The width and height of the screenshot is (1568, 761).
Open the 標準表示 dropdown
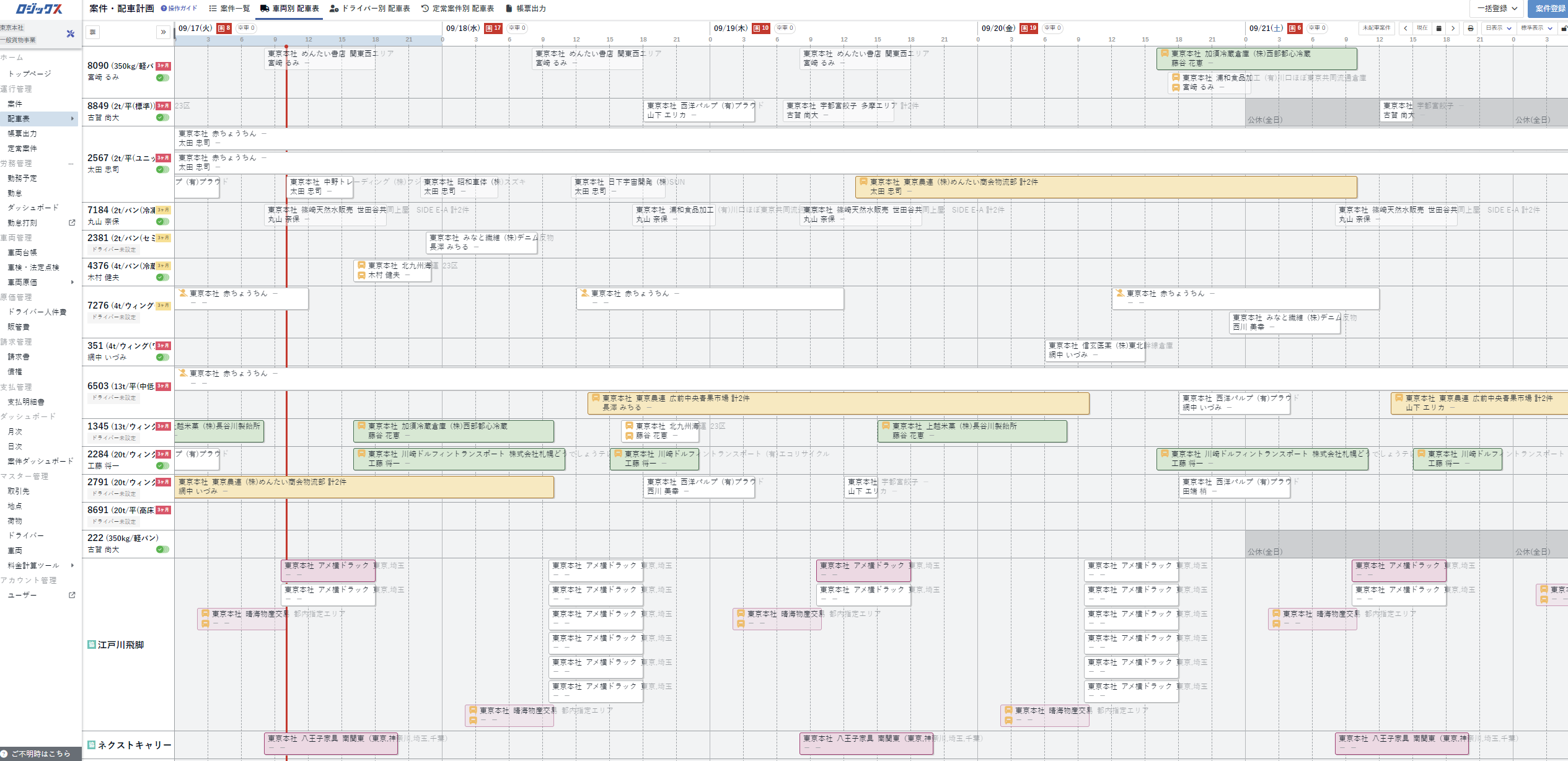1537,28
